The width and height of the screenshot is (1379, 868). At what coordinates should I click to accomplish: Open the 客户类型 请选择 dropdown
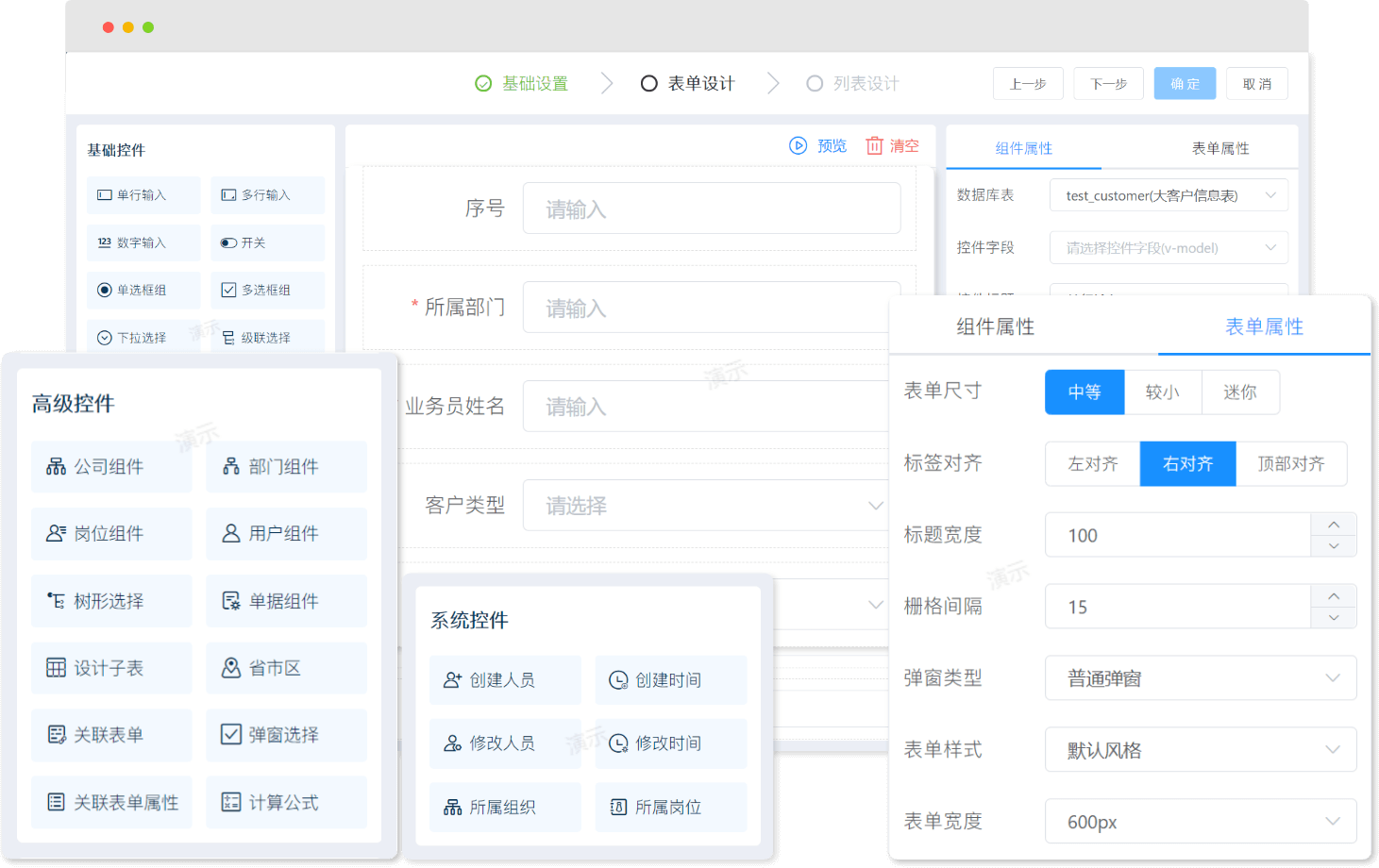coord(707,506)
